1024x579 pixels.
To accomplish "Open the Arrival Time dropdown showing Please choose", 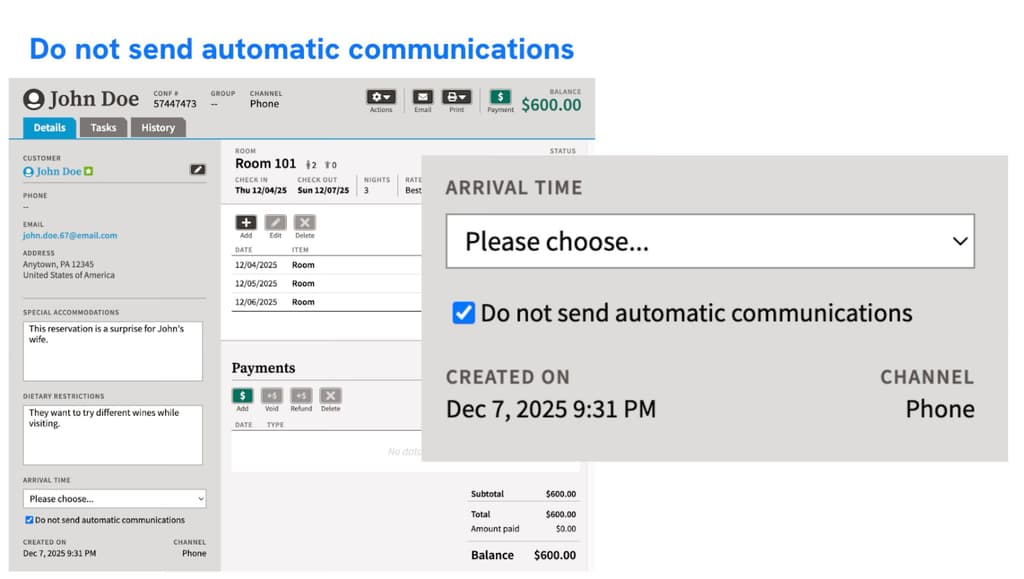I will click(710, 240).
